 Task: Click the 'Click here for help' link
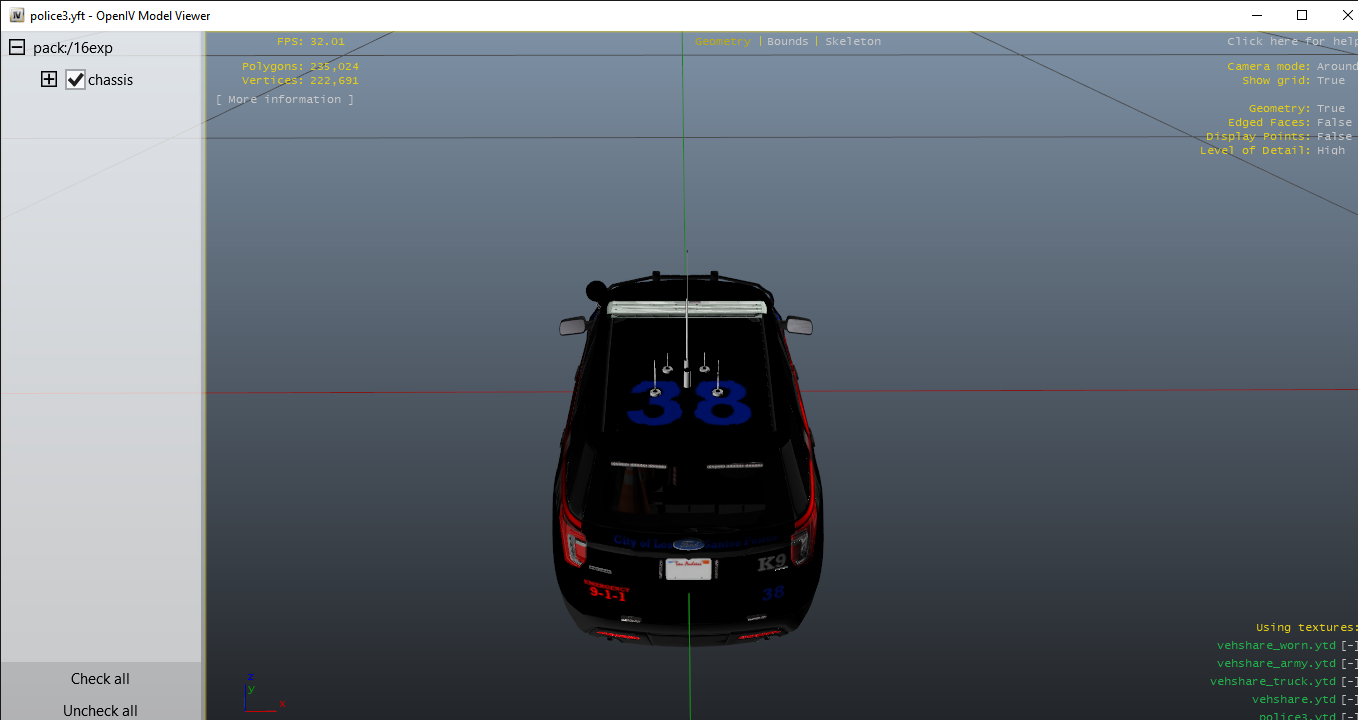click(x=1291, y=42)
